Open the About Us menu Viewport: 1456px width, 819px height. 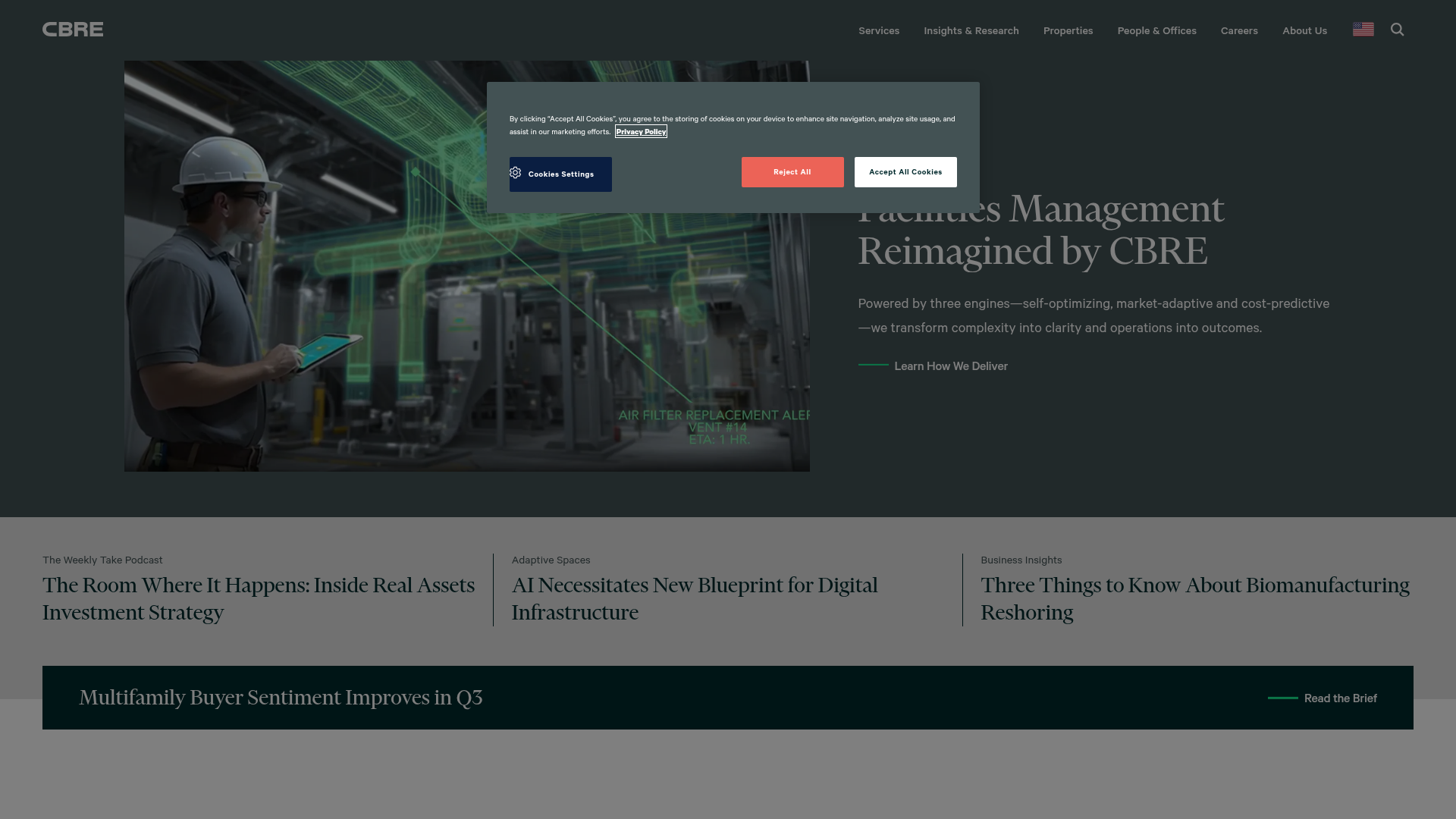[1304, 30]
